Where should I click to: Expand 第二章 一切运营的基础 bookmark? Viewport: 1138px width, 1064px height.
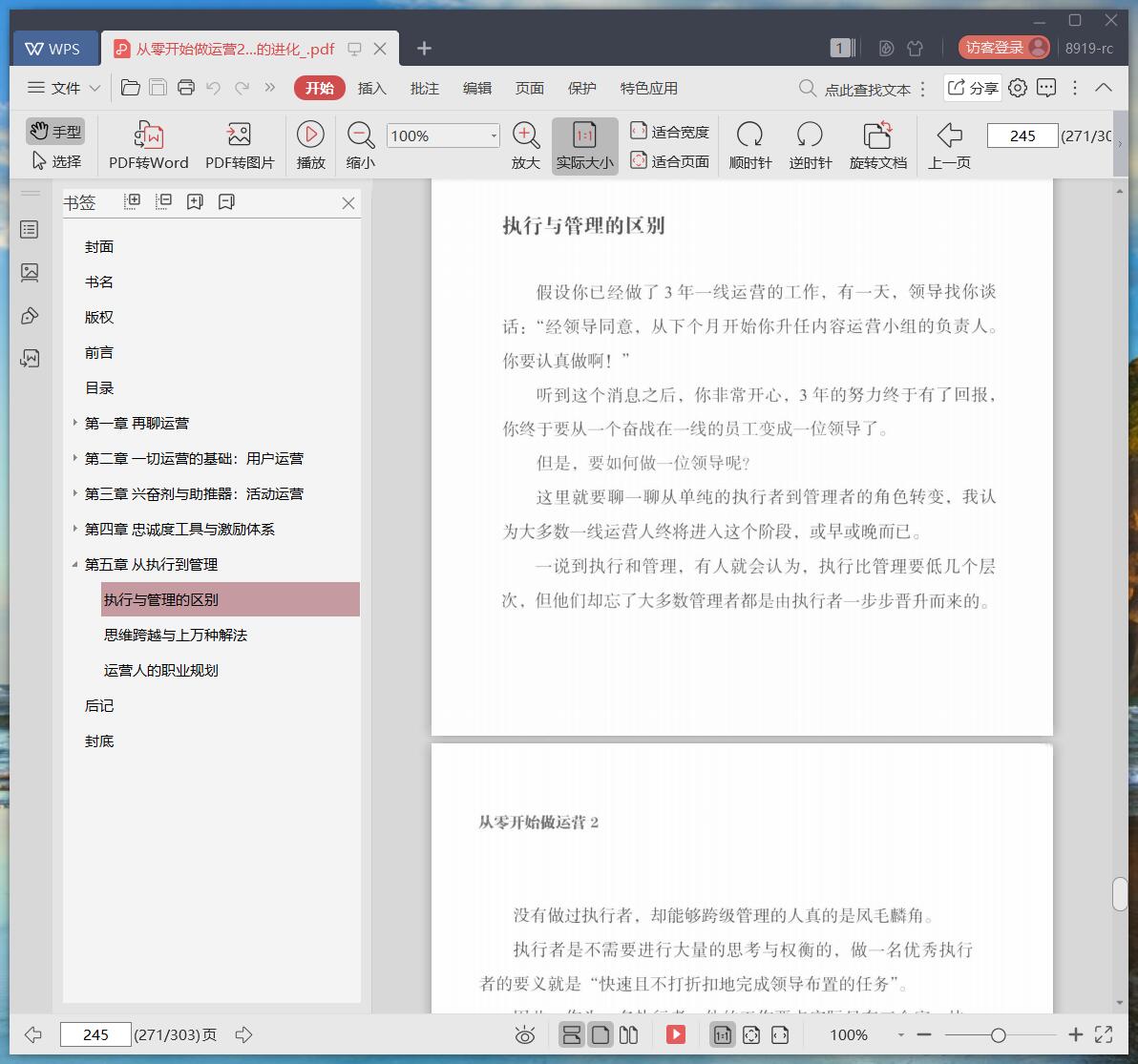(74, 458)
